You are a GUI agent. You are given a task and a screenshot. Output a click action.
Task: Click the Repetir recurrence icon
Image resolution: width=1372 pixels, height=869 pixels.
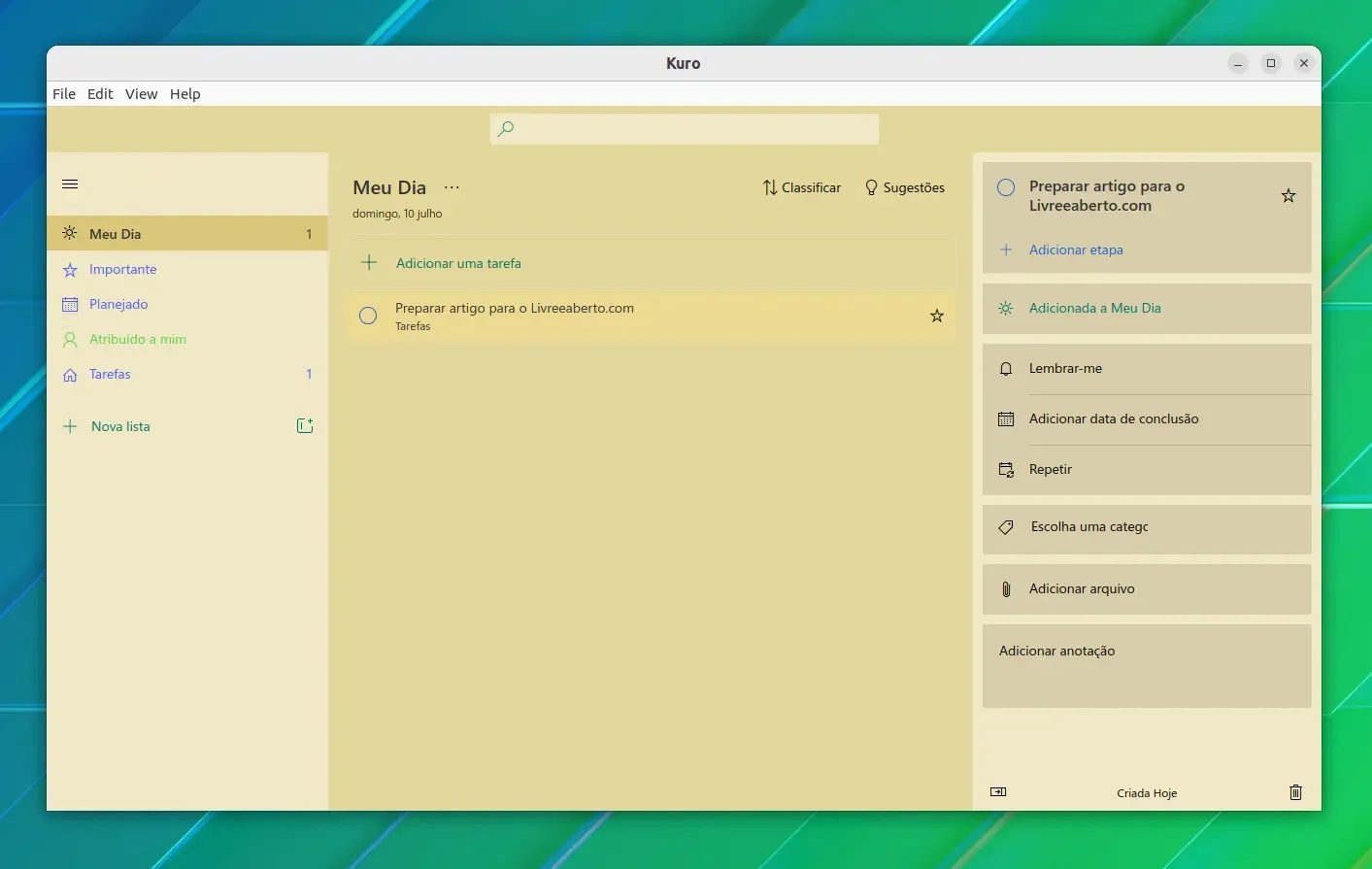1006,470
